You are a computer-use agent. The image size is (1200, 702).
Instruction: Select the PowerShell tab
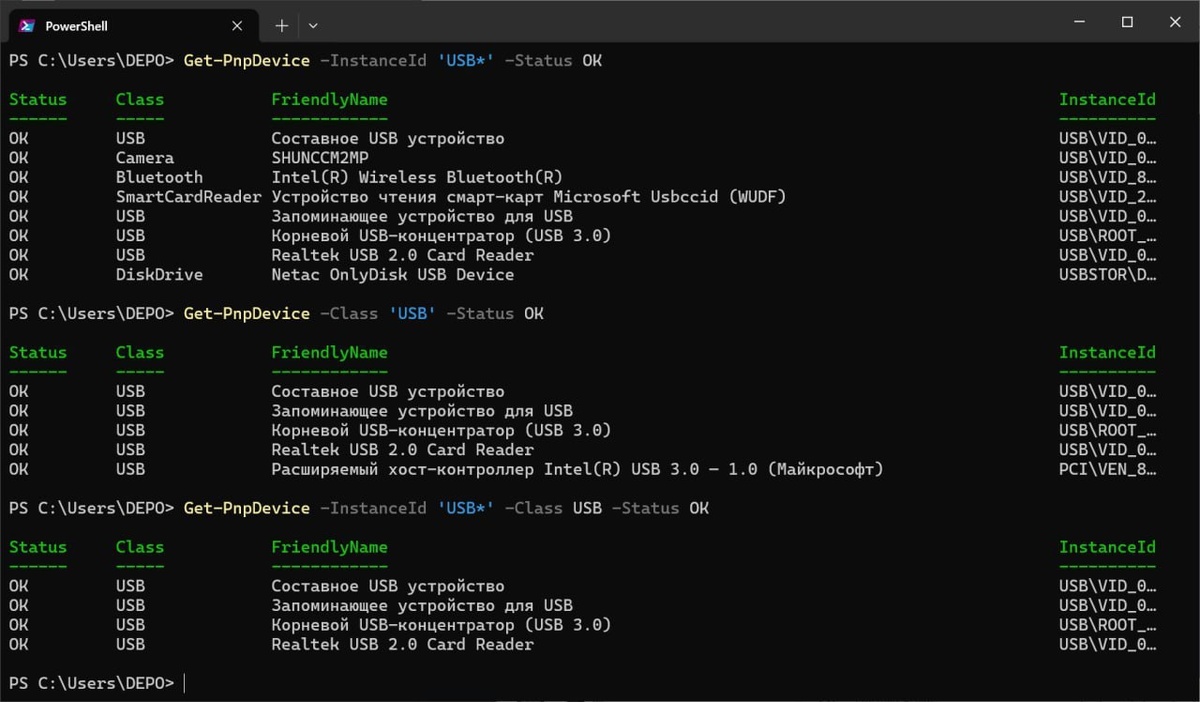pyautogui.click(x=134, y=26)
